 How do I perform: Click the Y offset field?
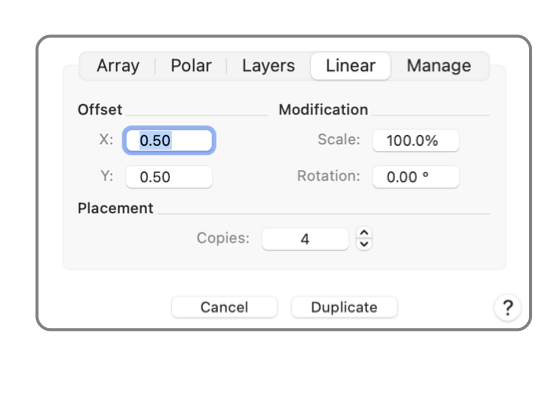[169, 177]
